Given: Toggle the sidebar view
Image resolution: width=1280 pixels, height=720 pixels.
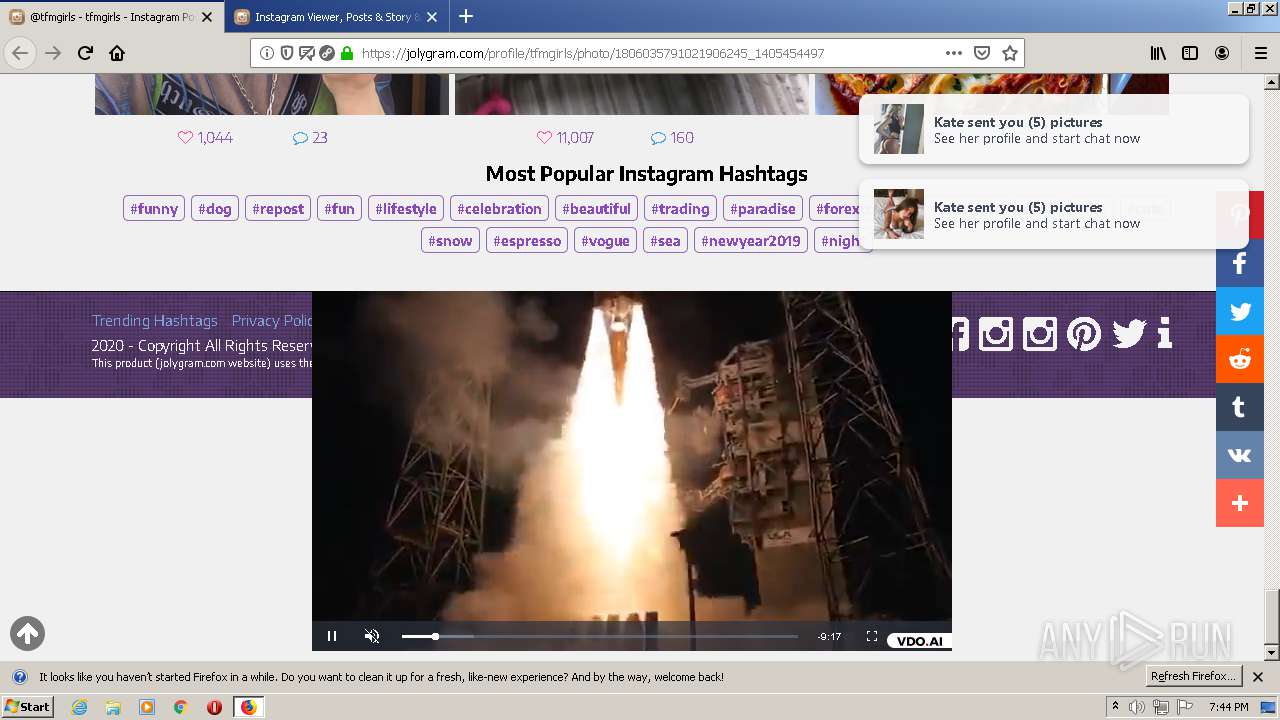Looking at the screenshot, I should pyautogui.click(x=1190, y=53).
